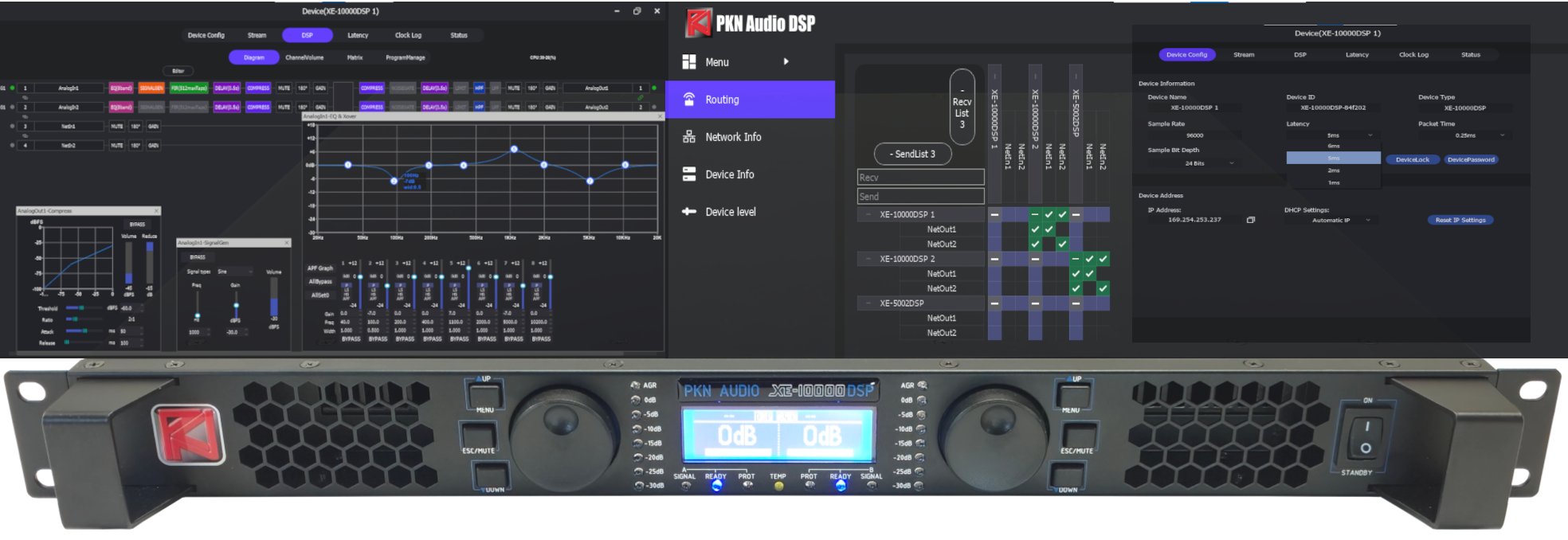Screen dimensions: 1568x540
Task: Open Device level from the sidebar
Action: 730,212
